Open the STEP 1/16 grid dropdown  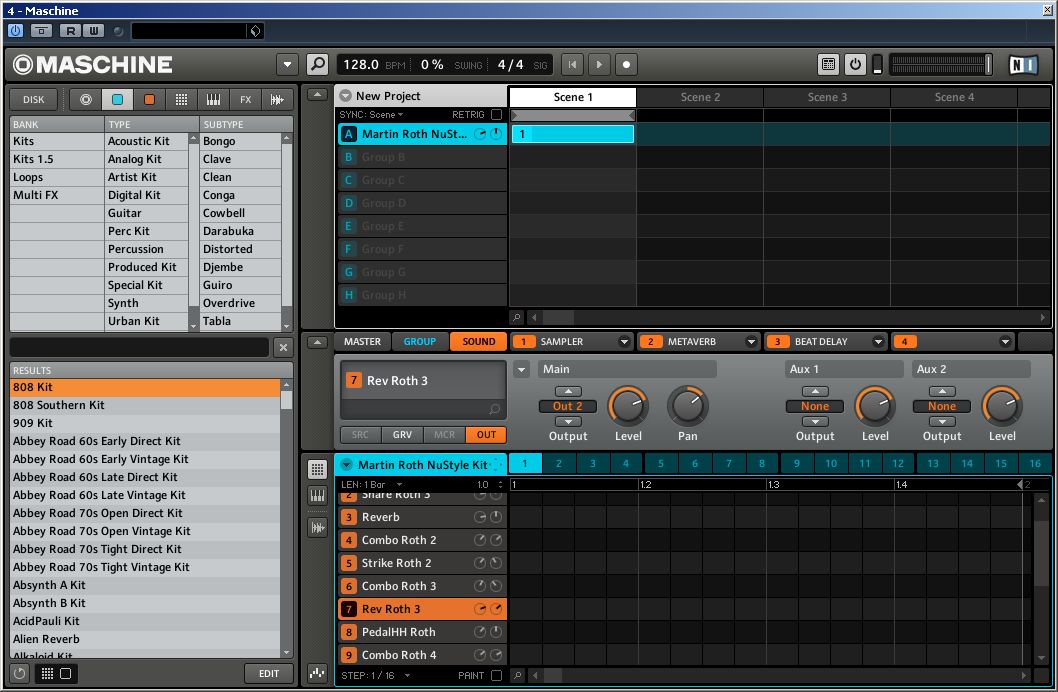point(376,675)
